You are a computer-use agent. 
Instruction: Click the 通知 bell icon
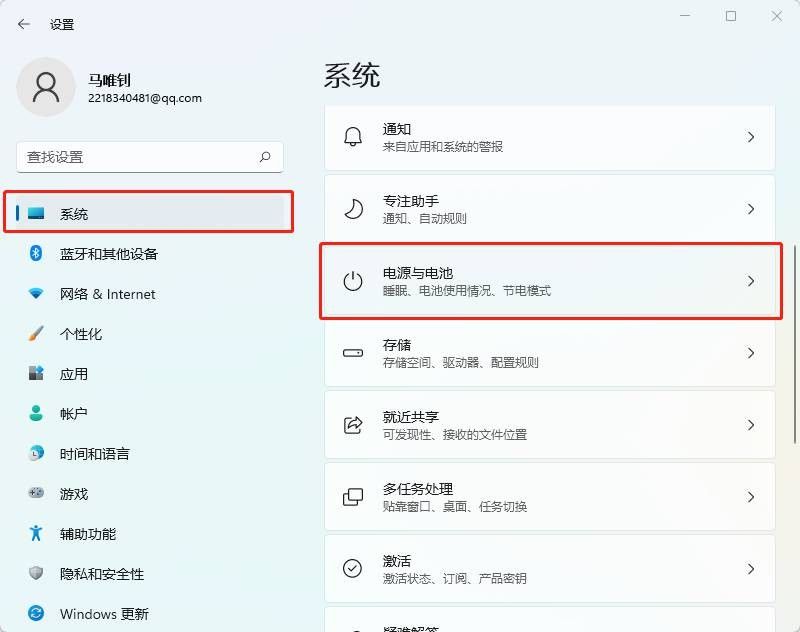tap(352, 137)
